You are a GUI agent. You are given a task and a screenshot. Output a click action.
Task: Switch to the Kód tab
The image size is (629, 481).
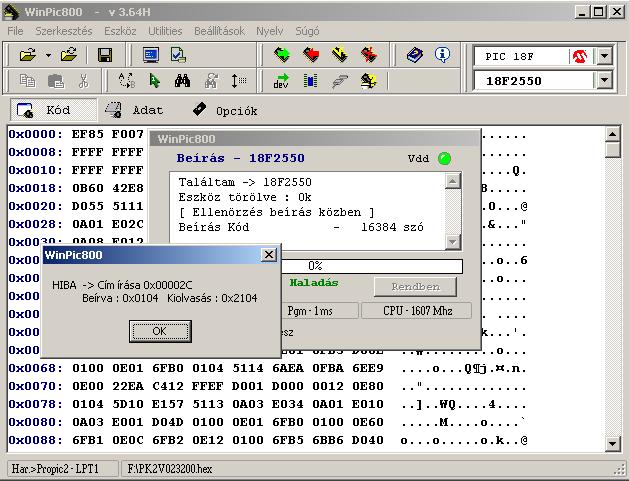(53, 110)
